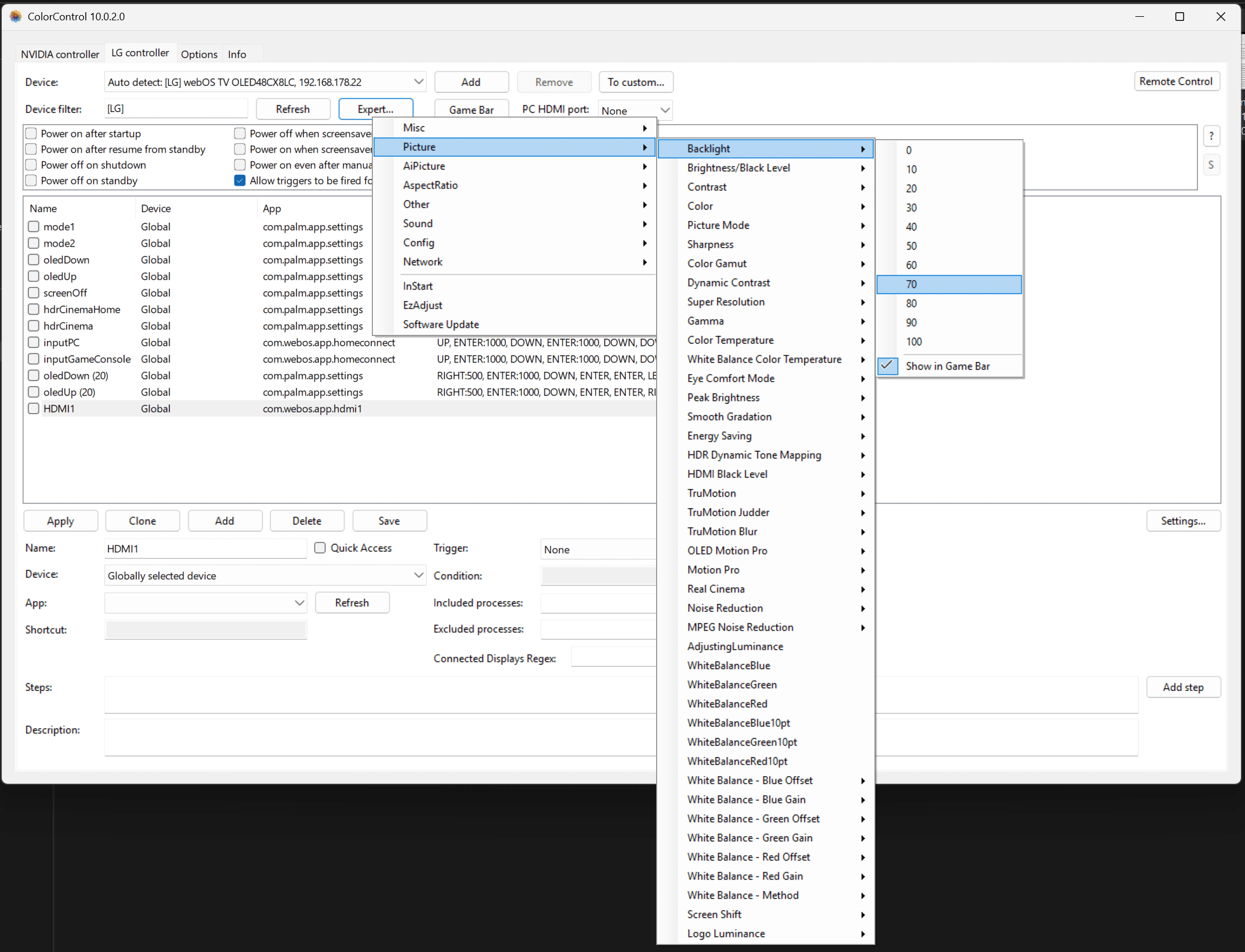Open the Device auto detect dropdown
This screenshot has height=952, width=1245.
pyautogui.click(x=265, y=82)
